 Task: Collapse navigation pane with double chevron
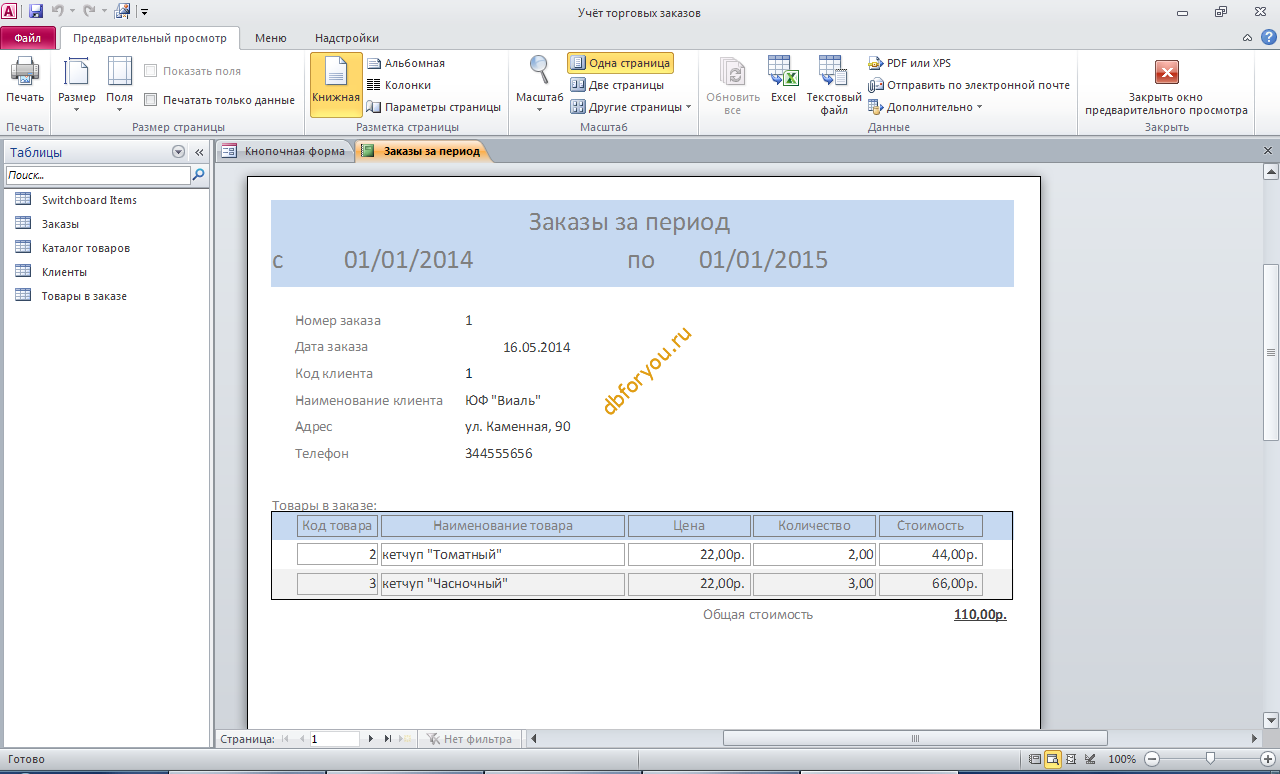(x=198, y=152)
